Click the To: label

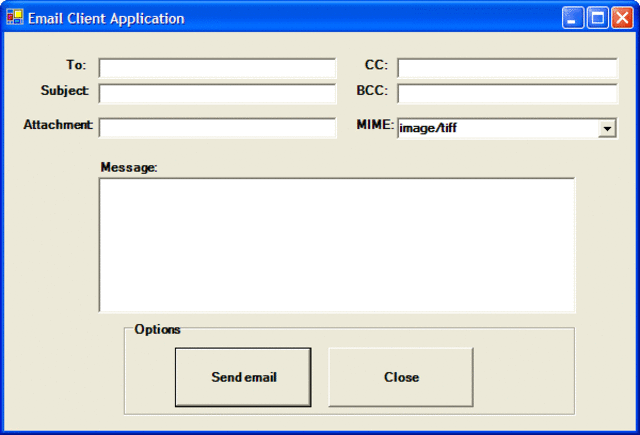pyautogui.click(x=76, y=65)
